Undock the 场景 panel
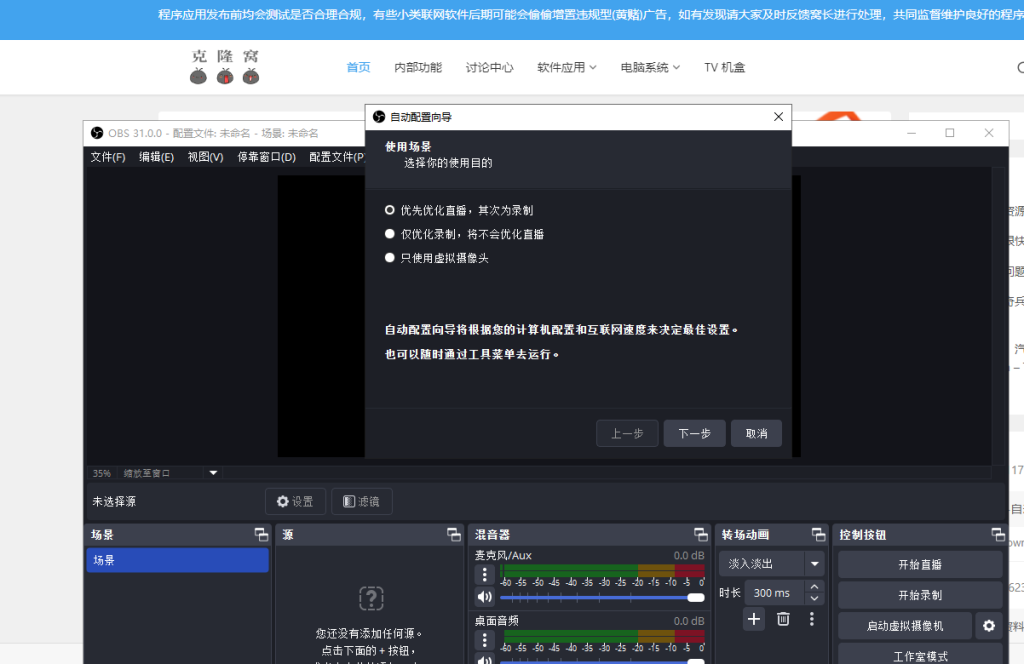The width and height of the screenshot is (1024, 664). pyautogui.click(x=261, y=535)
